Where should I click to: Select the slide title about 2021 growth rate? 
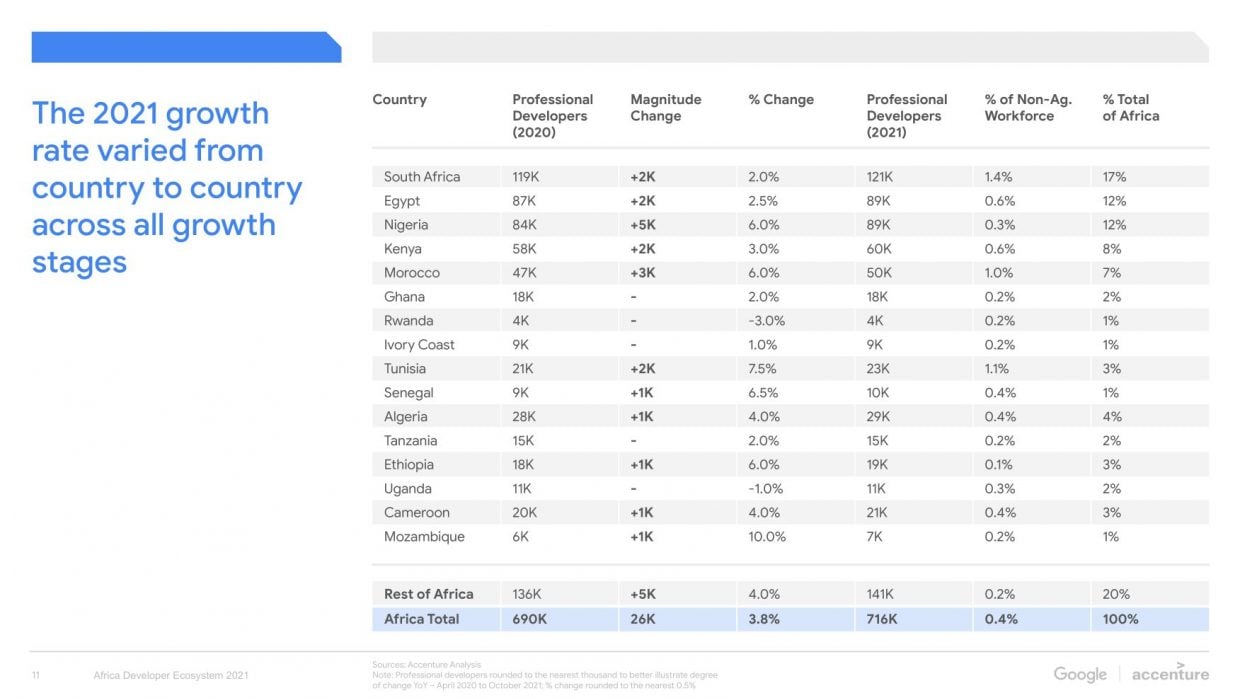click(167, 187)
